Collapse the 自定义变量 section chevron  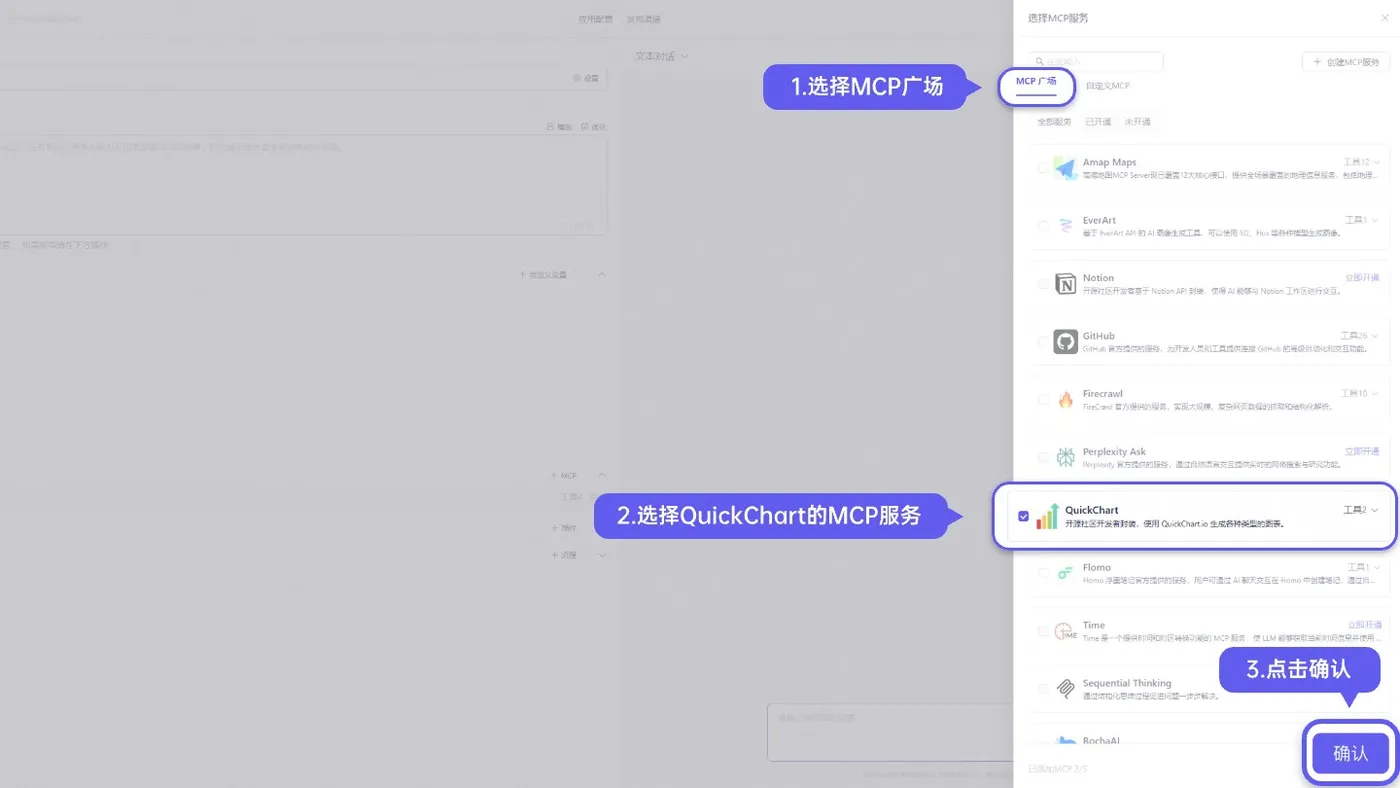click(x=601, y=274)
